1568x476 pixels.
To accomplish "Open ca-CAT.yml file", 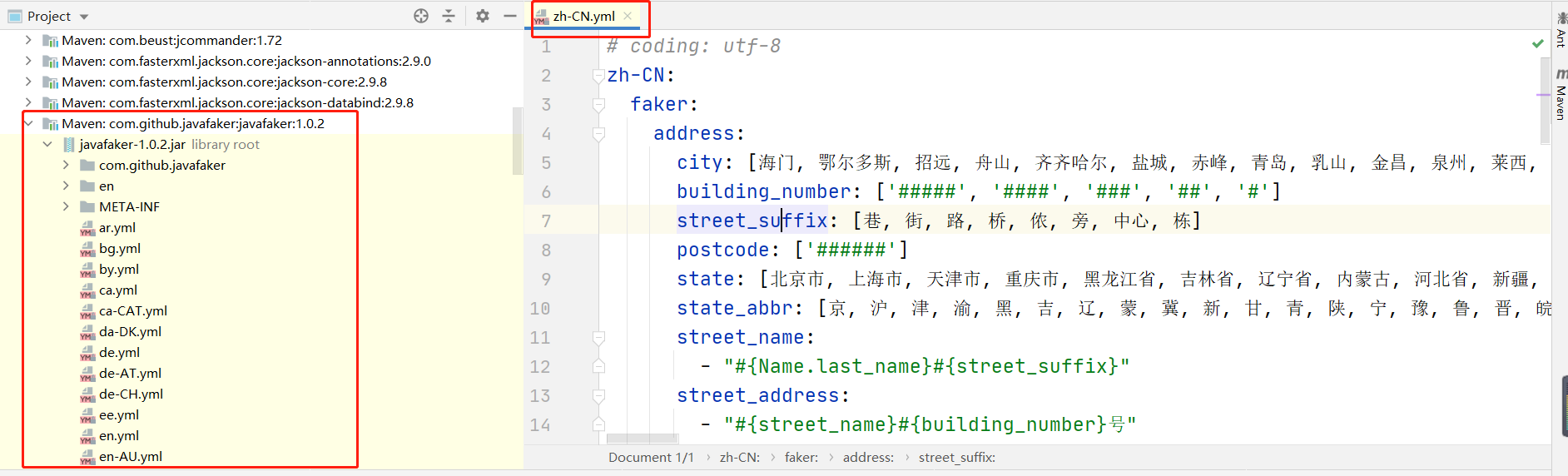I will [133, 310].
